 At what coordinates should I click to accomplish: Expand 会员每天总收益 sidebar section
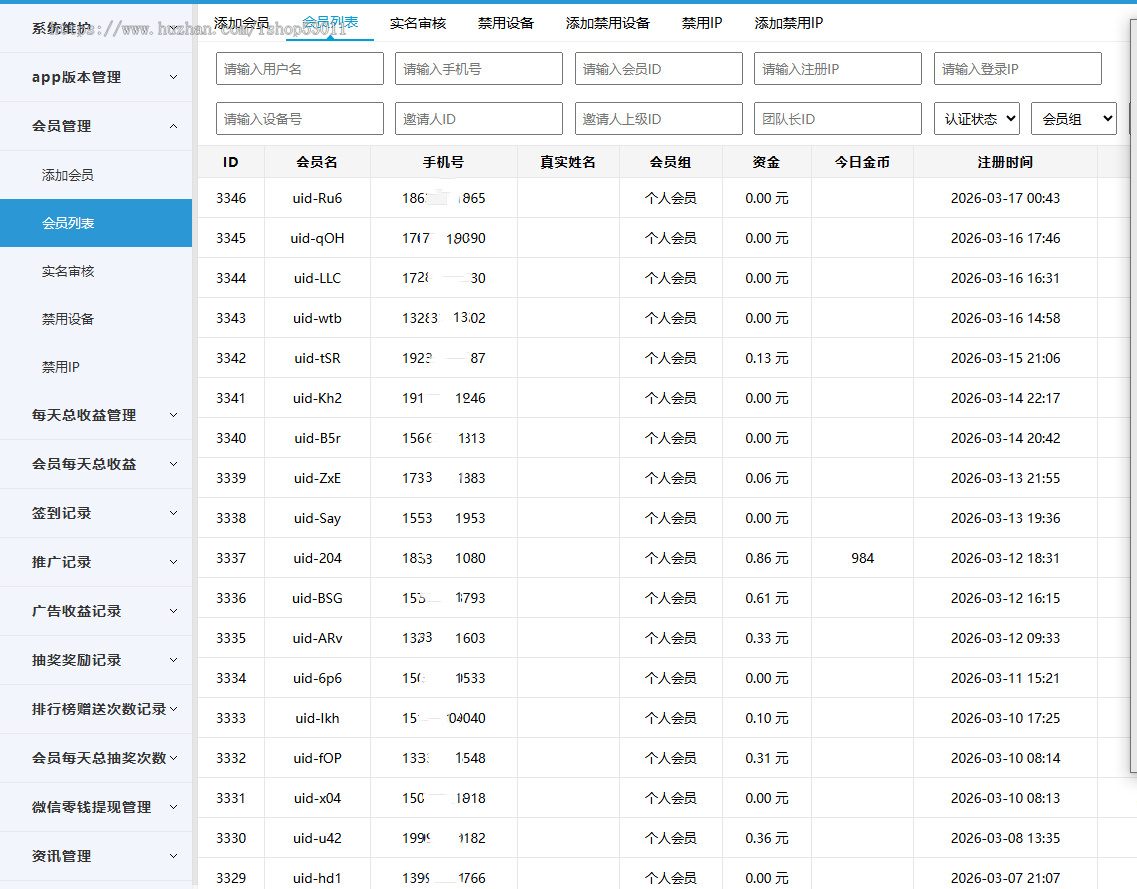(96, 464)
